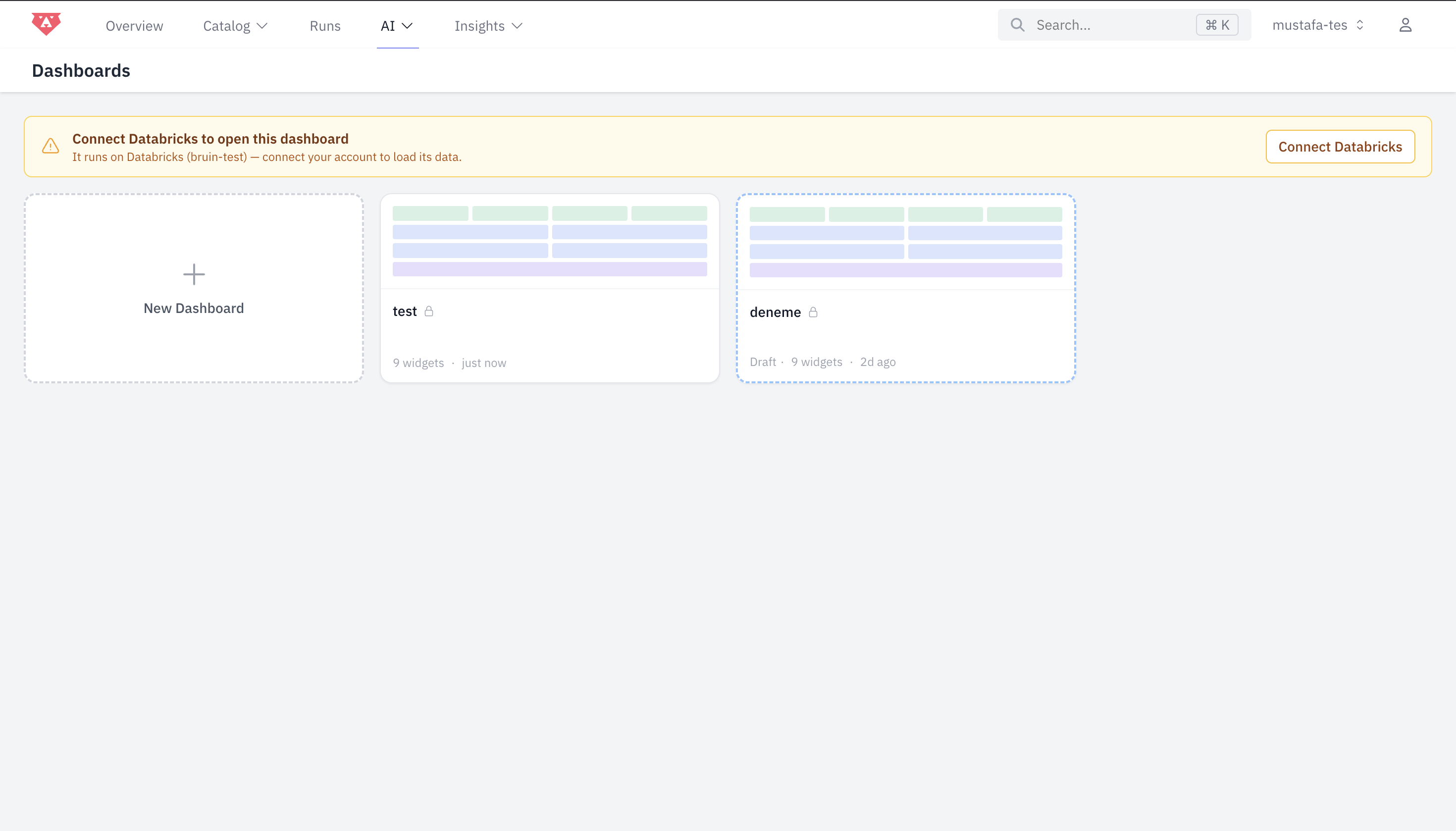The width and height of the screenshot is (1456, 831).
Task: Click the ⌘ K shortcut badge
Action: 1217,25
